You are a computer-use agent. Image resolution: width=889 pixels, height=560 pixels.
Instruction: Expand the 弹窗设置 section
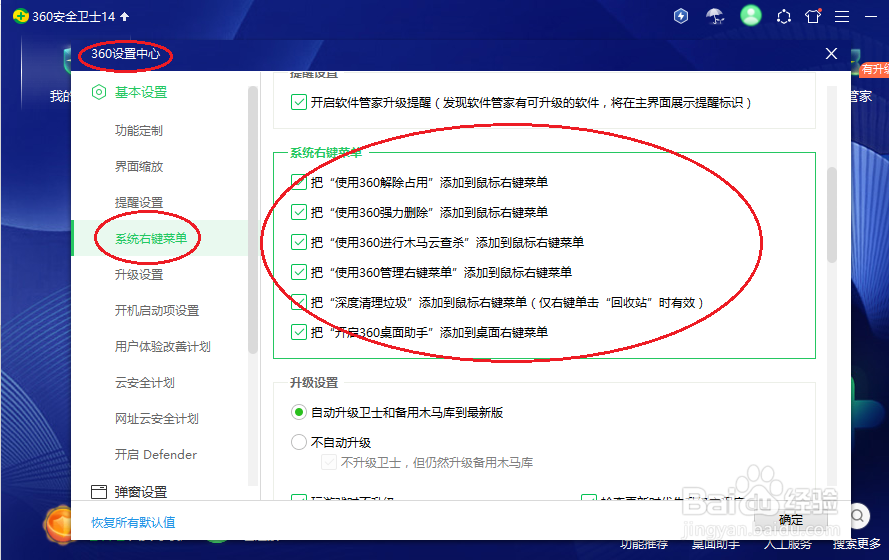[141, 491]
